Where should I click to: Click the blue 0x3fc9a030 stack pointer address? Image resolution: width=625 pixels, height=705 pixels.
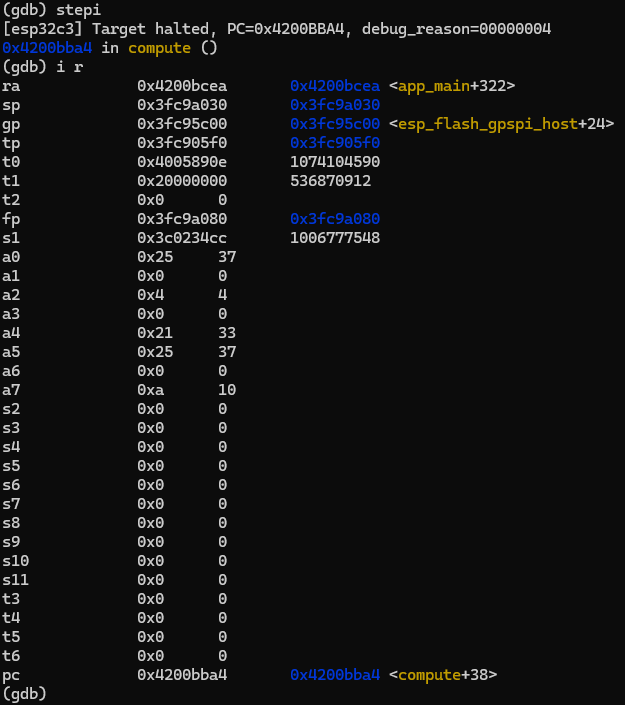[x=334, y=105]
